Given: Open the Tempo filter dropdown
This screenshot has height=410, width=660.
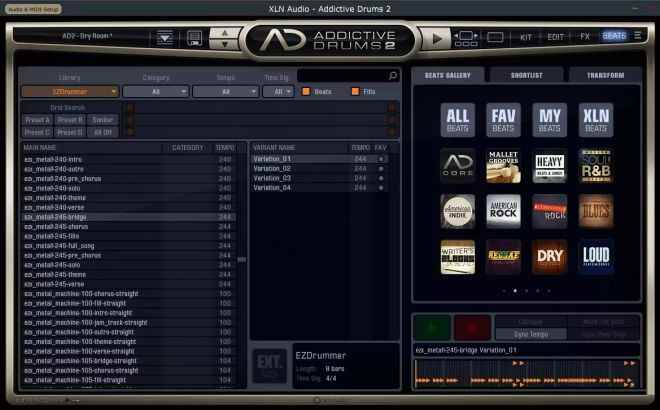Looking at the screenshot, I should click(225, 91).
